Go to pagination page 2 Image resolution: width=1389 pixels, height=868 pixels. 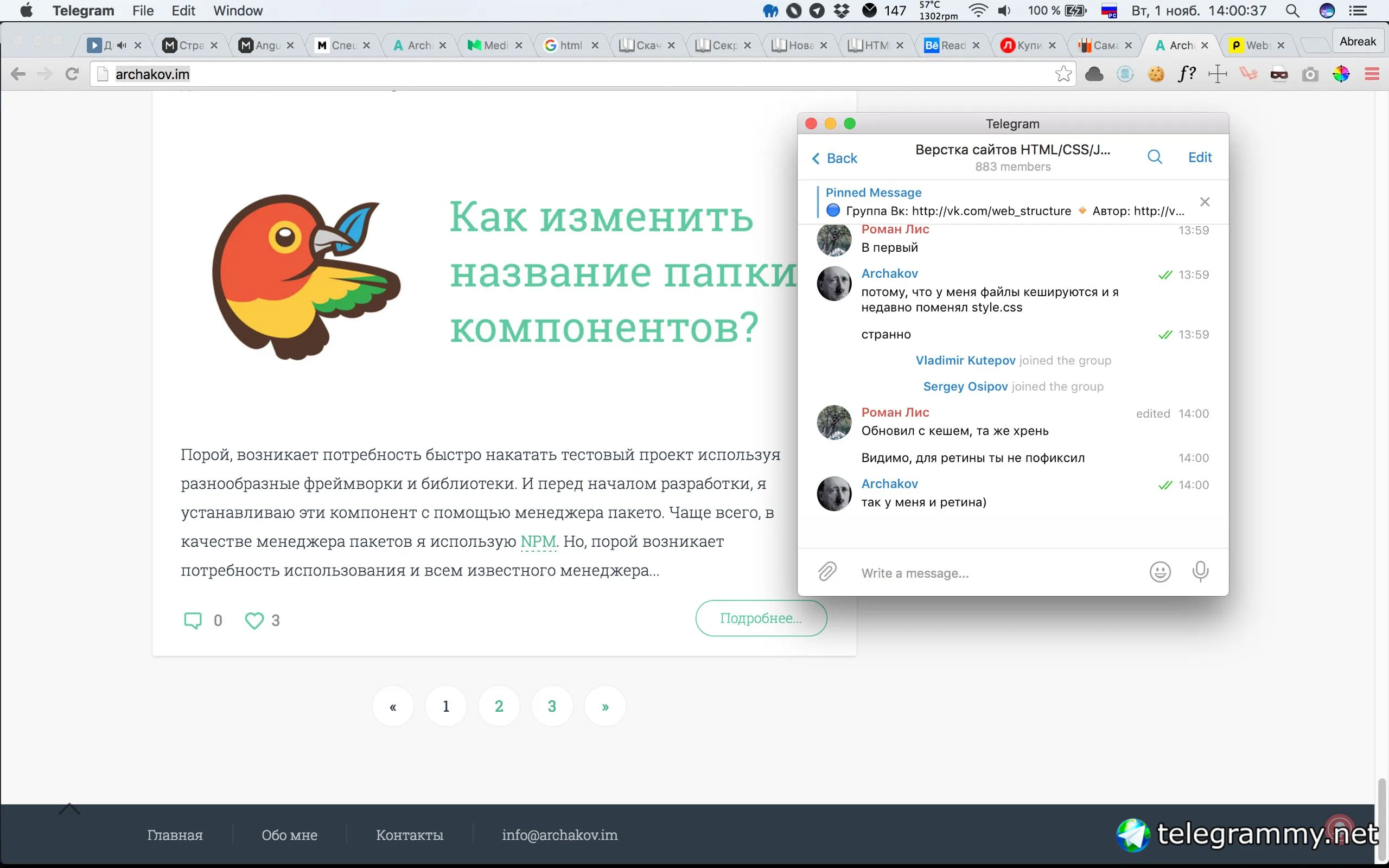click(x=499, y=706)
